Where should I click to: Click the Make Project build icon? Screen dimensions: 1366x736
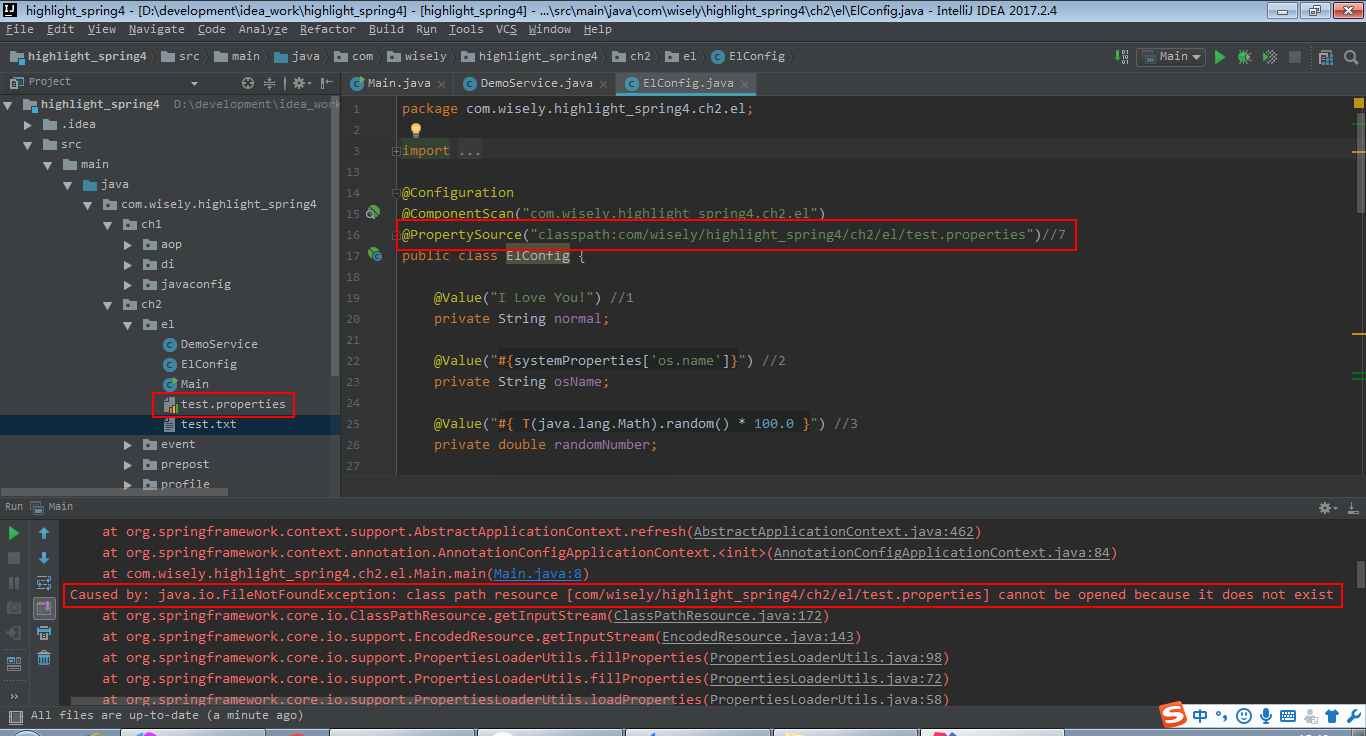click(x=1122, y=57)
